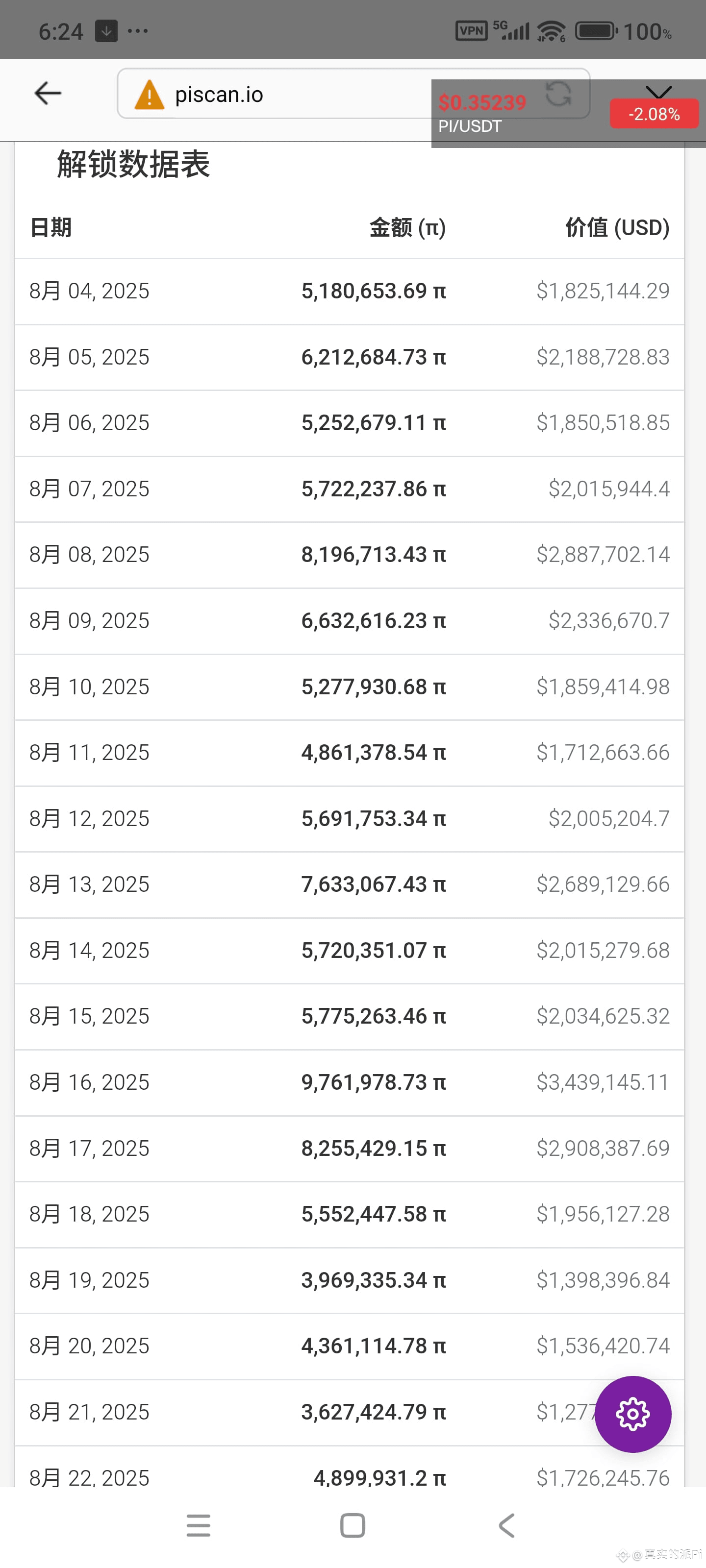The image size is (706, 1568).
Task: Tap the value $1,398,396.84 cell
Action: [603, 1280]
